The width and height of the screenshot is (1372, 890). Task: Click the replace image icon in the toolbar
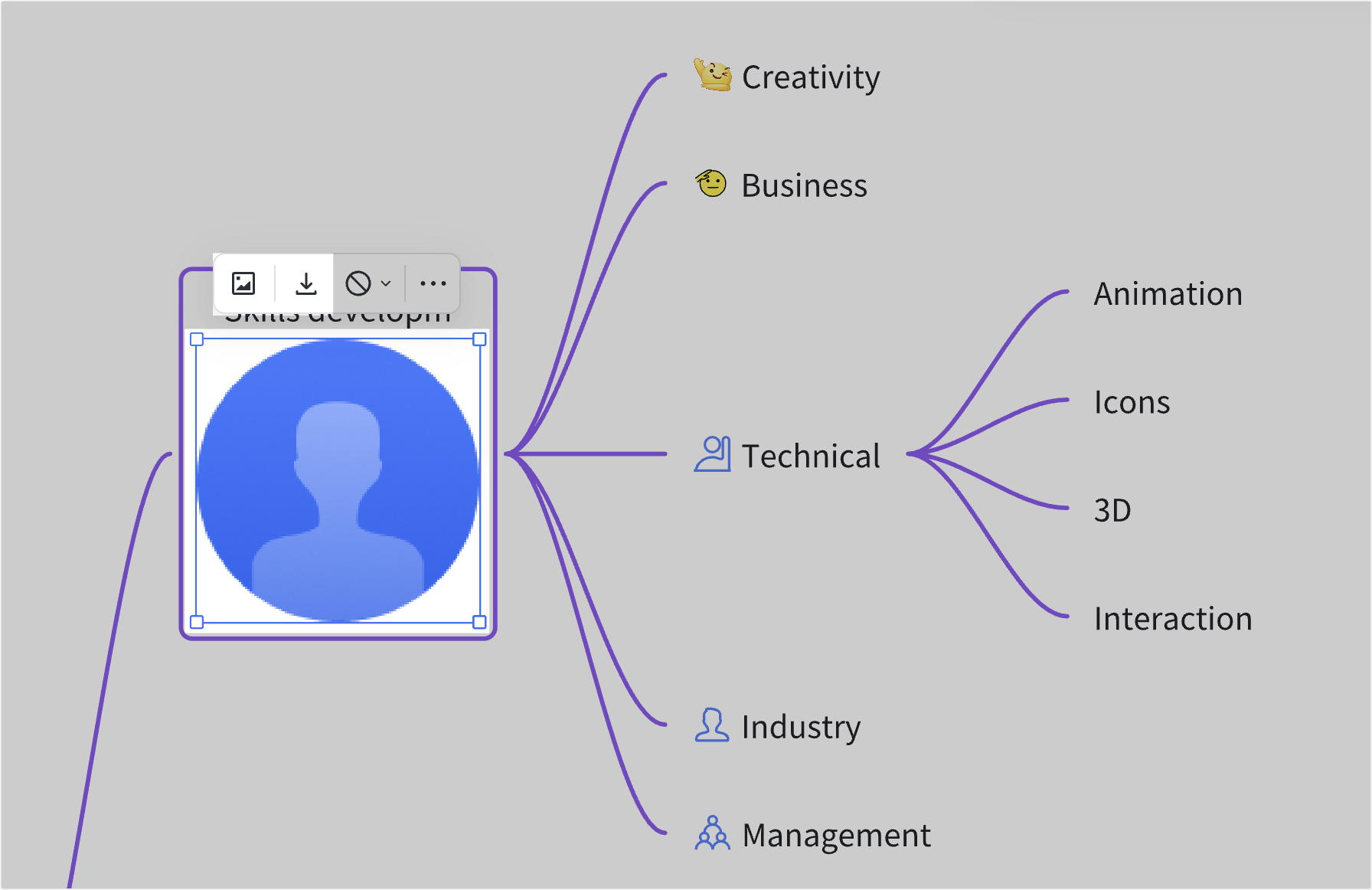point(243,283)
